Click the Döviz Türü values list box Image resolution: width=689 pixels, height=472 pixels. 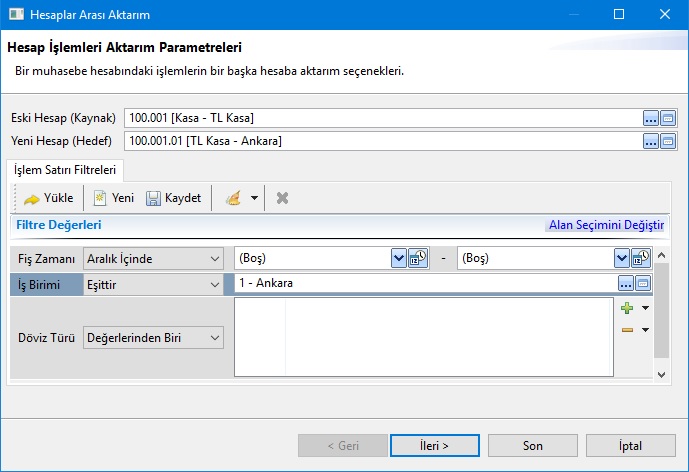point(424,337)
